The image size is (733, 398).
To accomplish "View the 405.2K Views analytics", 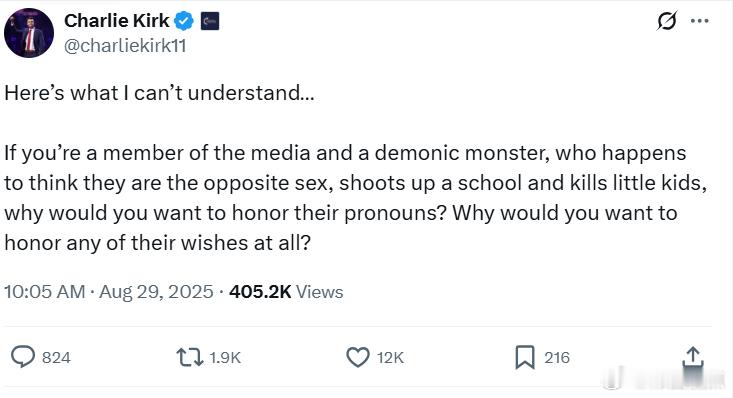I will point(286,292).
